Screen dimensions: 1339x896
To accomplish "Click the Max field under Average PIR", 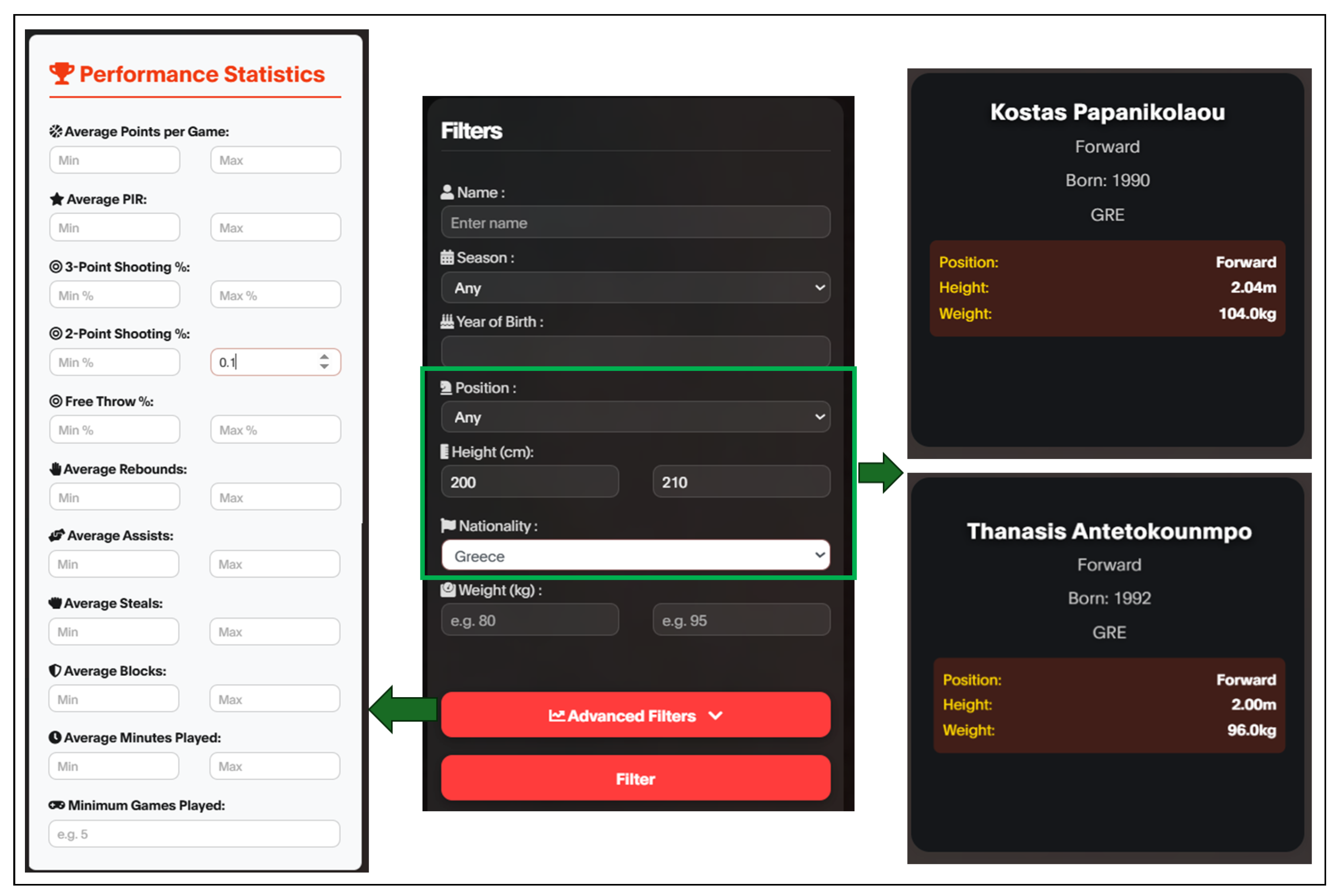I will click(x=276, y=227).
